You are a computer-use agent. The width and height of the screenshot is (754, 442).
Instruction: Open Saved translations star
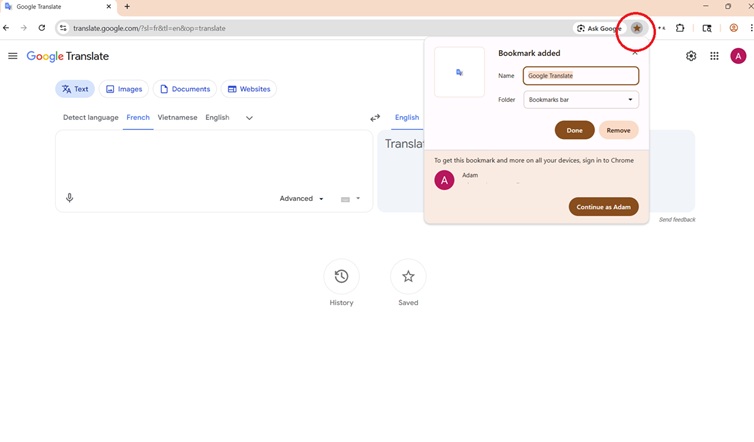(408, 277)
